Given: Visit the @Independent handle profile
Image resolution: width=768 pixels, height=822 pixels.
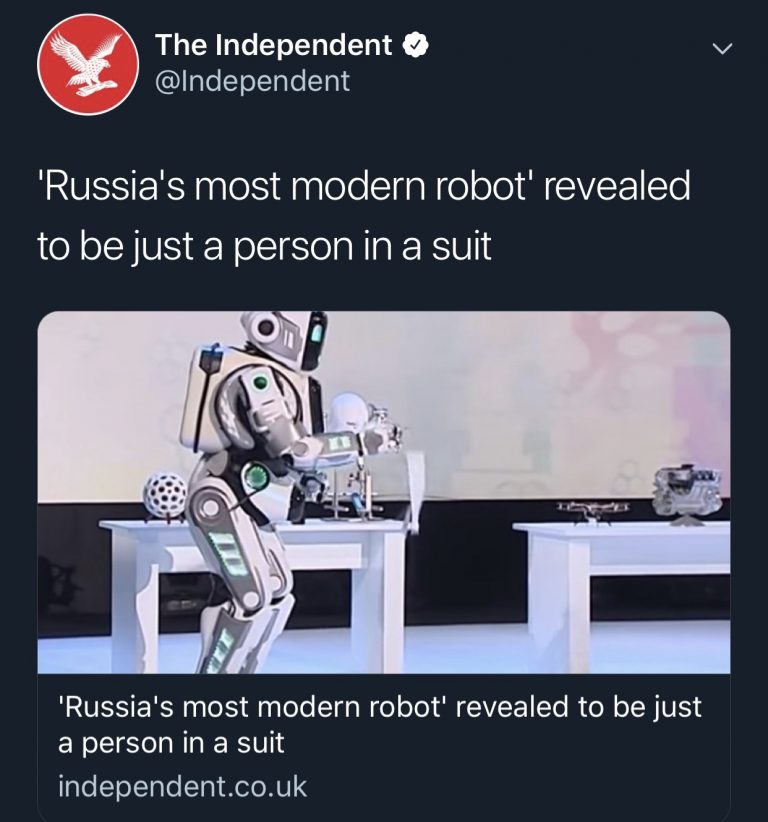Looking at the screenshot, I should [x=252, y=81].
